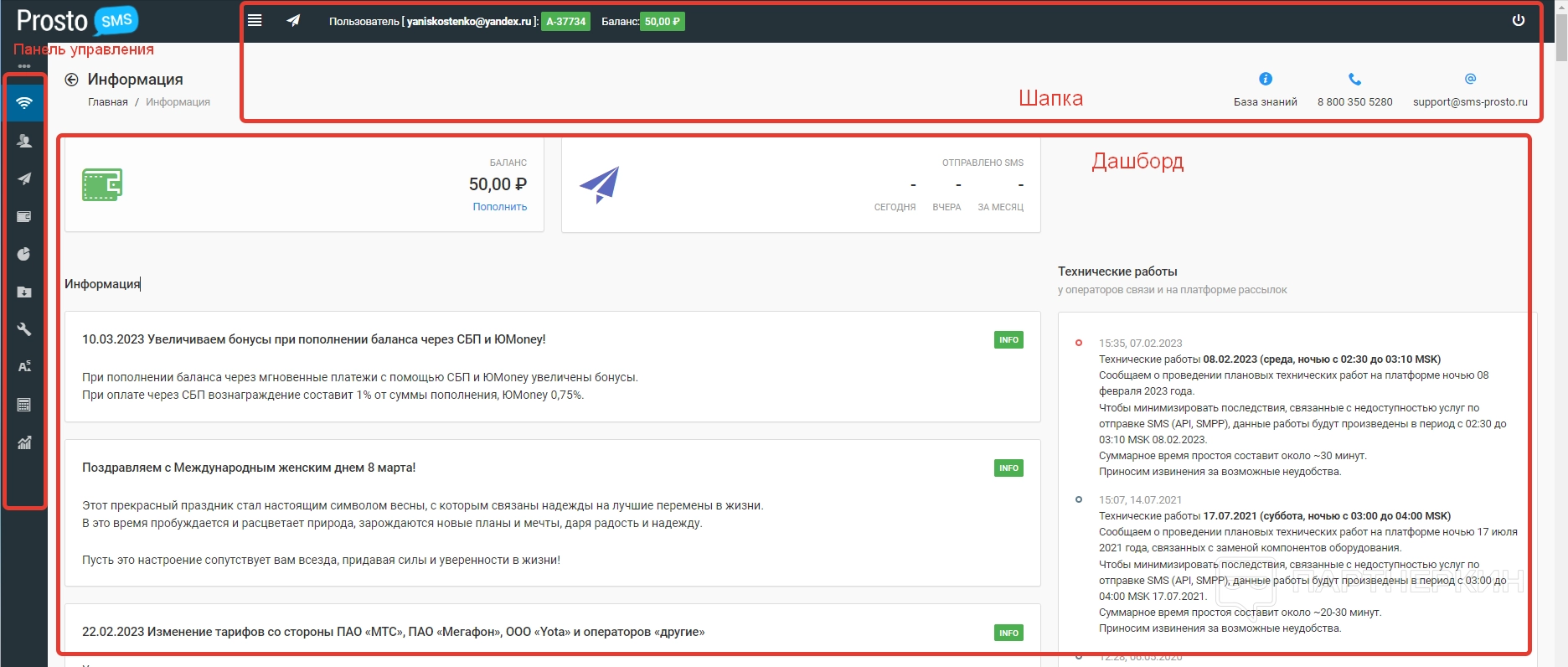Open the wifi information sidebar icon

pyautogui.click(x=24, y=103)
